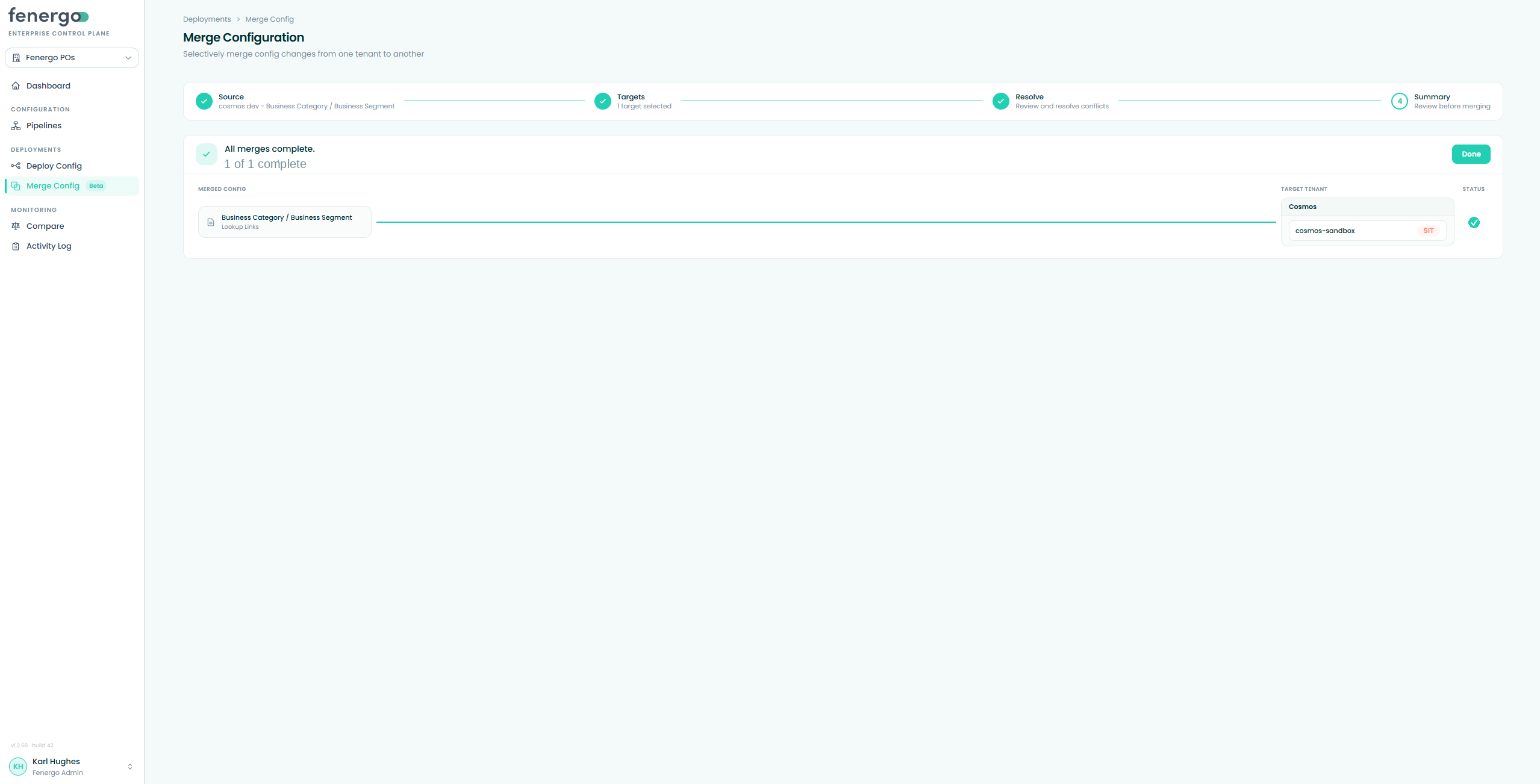Click the version build text
This screenshot has width=1540, height=784.
pyautogui.click(x=32, y=745)
